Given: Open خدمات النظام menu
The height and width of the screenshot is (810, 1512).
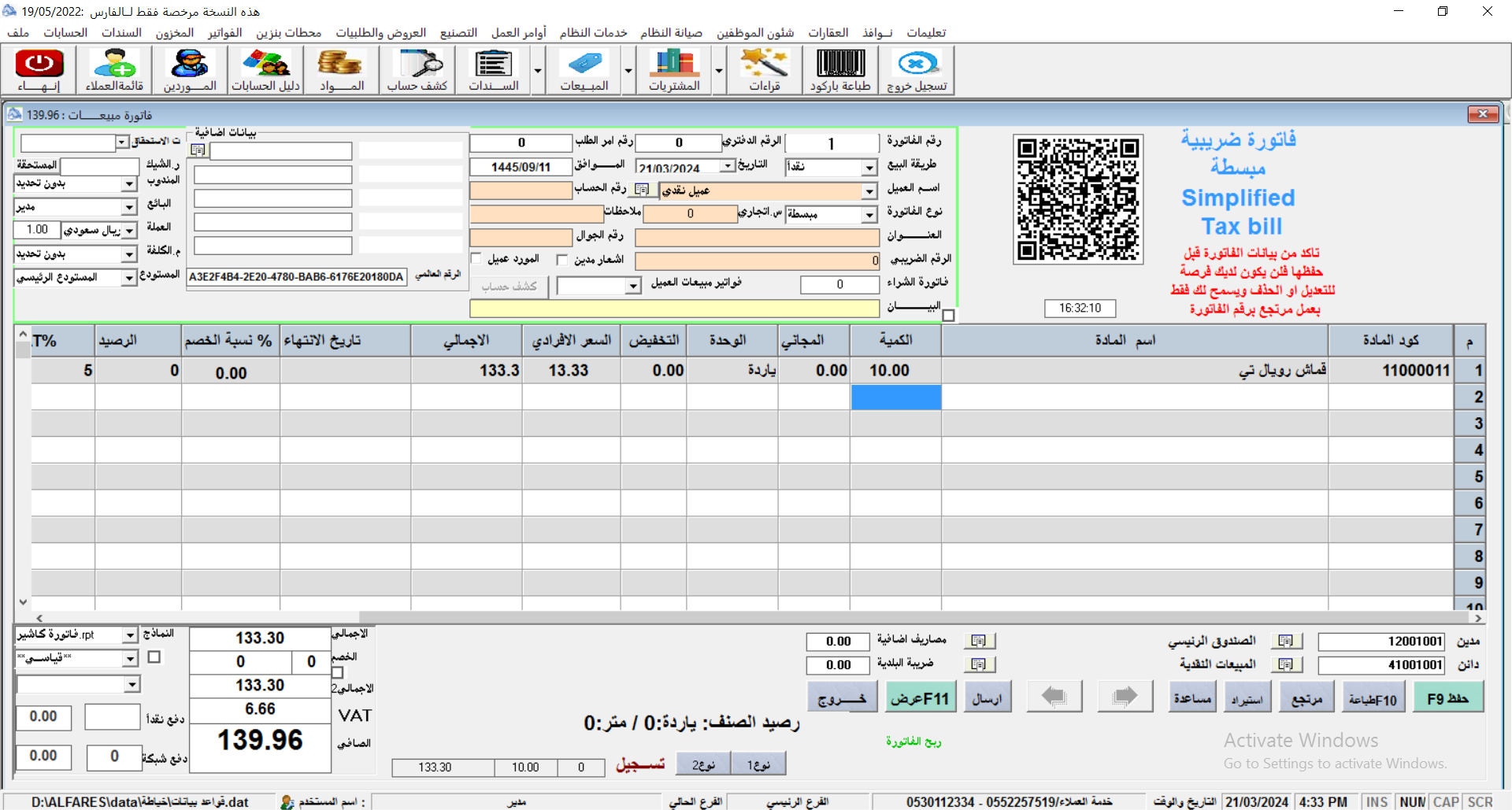Looking at the screenshot, I should 594,32.
